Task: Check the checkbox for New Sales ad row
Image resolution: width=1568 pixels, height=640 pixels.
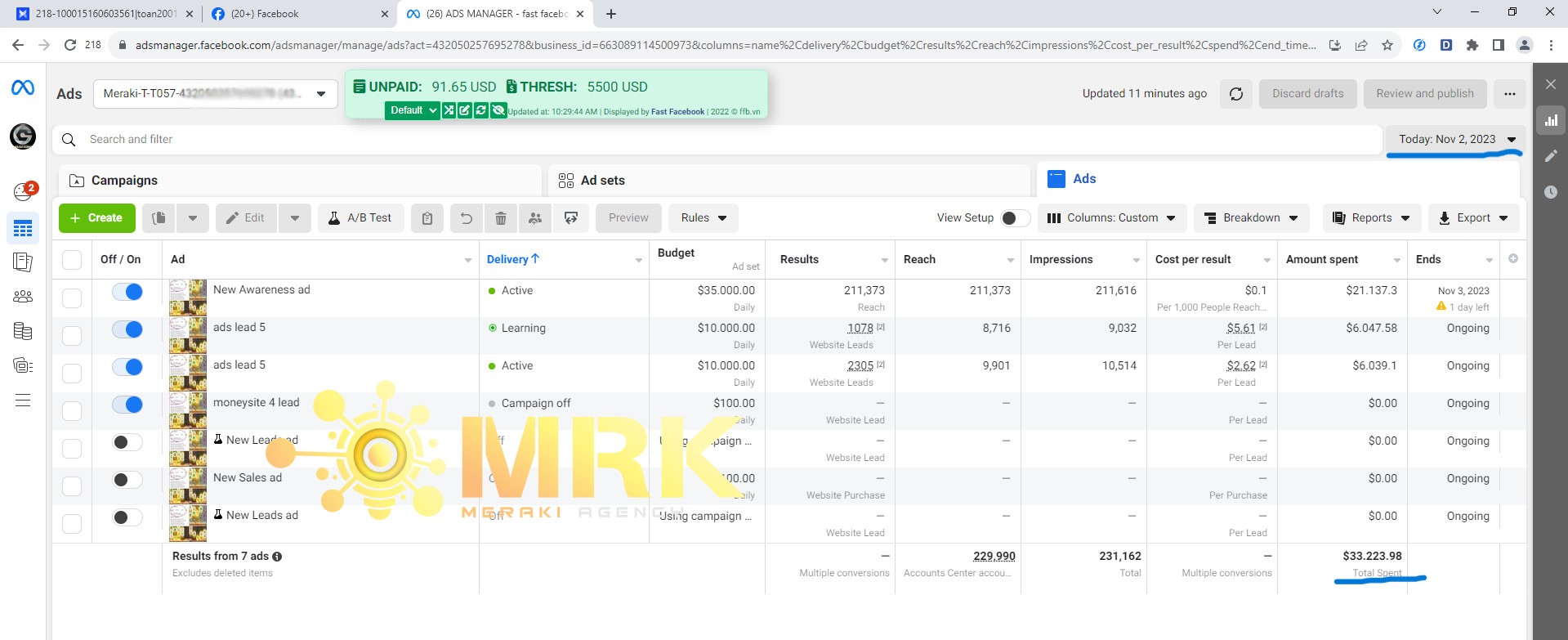Action: (72, 486)
